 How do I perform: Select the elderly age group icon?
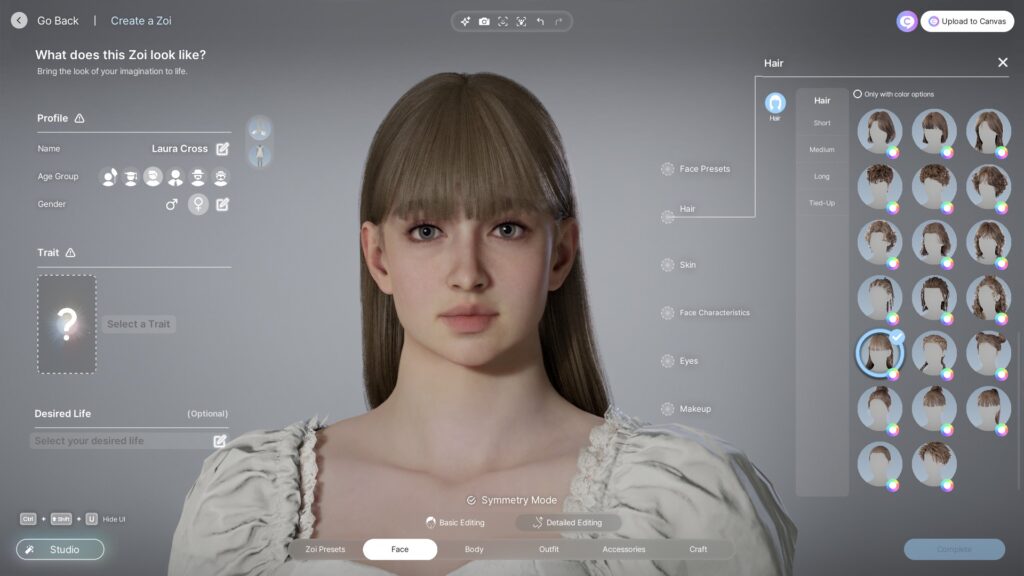[219, 176]
